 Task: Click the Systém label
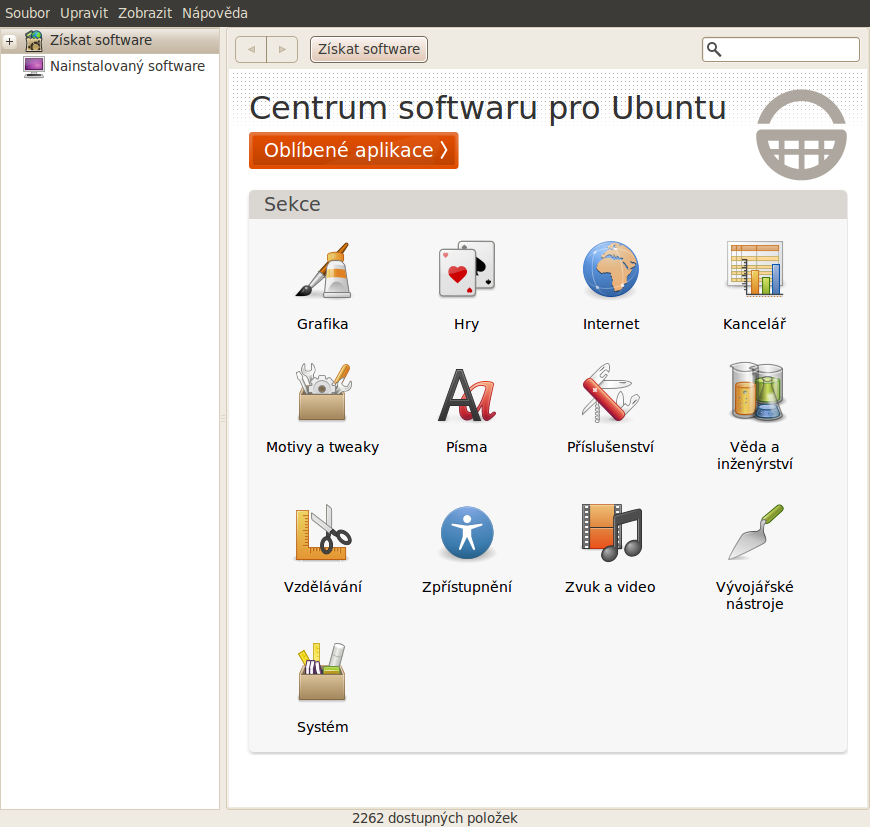[322, 727]
